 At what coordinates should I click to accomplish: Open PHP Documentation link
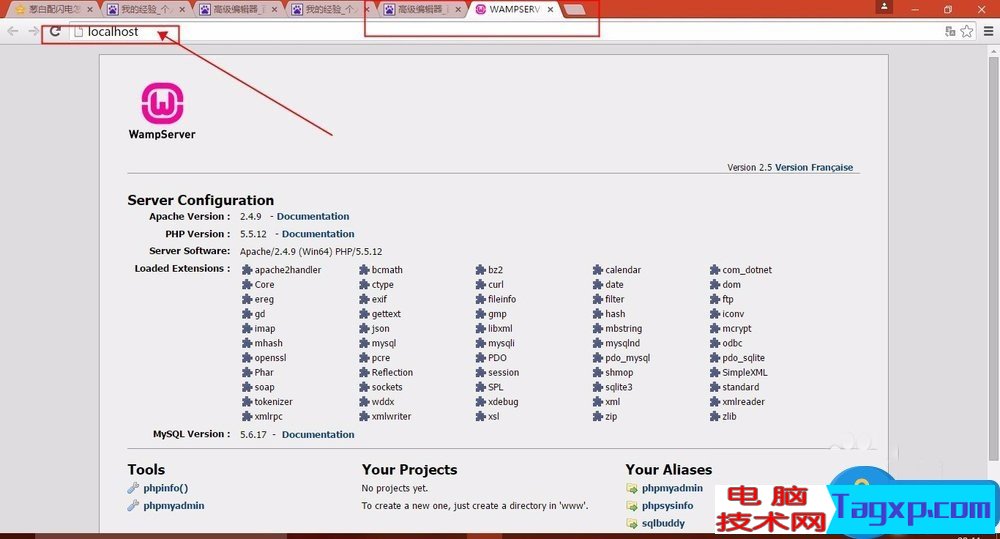click(318, 234)
